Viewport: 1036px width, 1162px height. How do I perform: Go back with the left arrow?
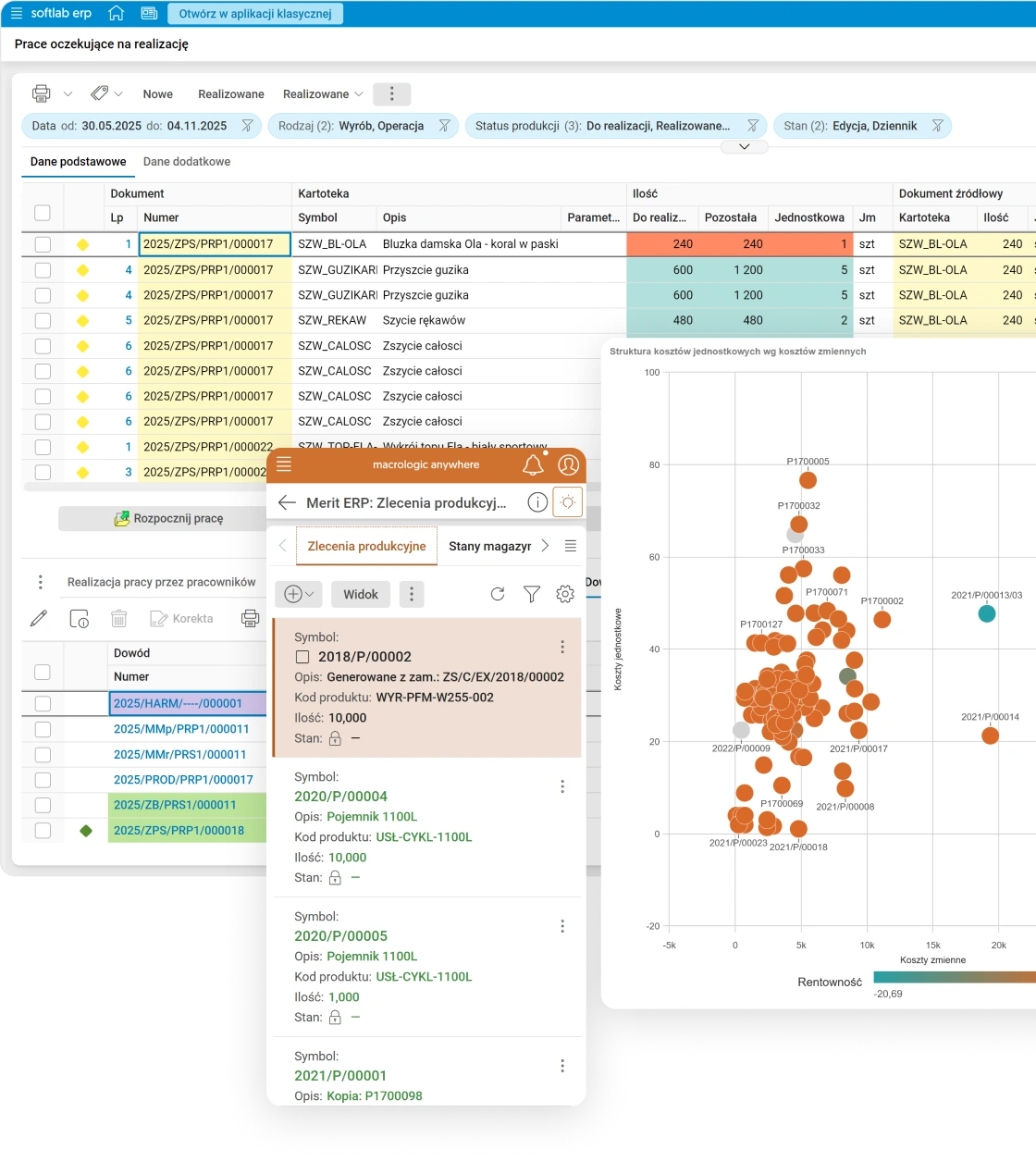coord(287,502)
